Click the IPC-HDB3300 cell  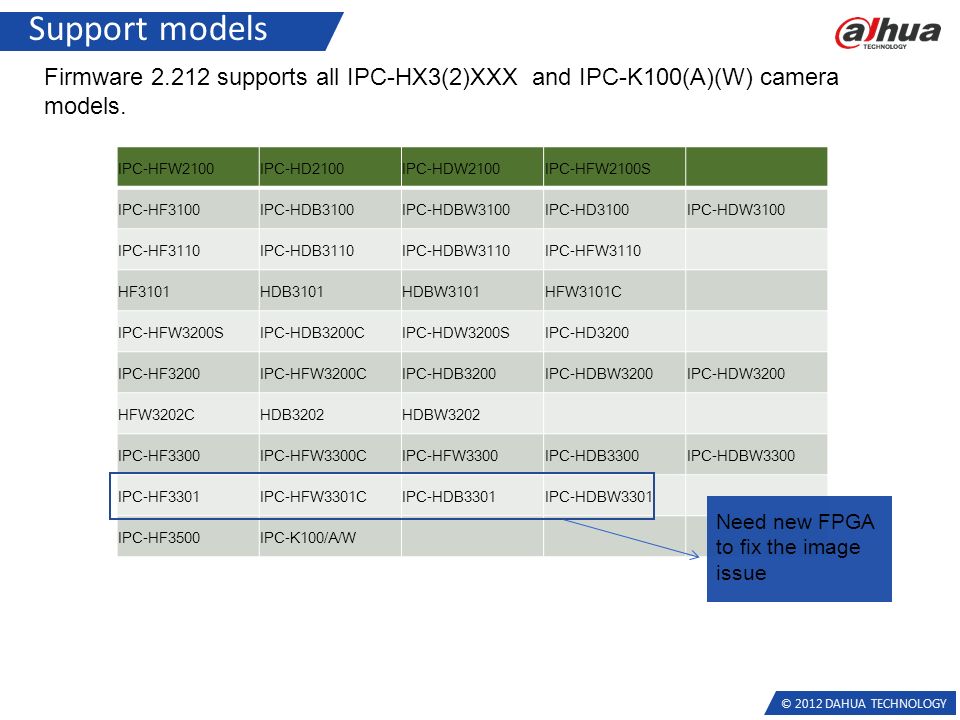click(x=614, y=456)
